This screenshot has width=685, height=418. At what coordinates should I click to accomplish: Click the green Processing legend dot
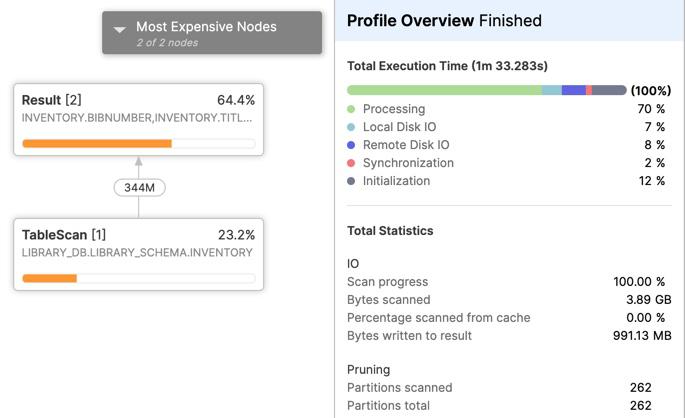[351, 109]
